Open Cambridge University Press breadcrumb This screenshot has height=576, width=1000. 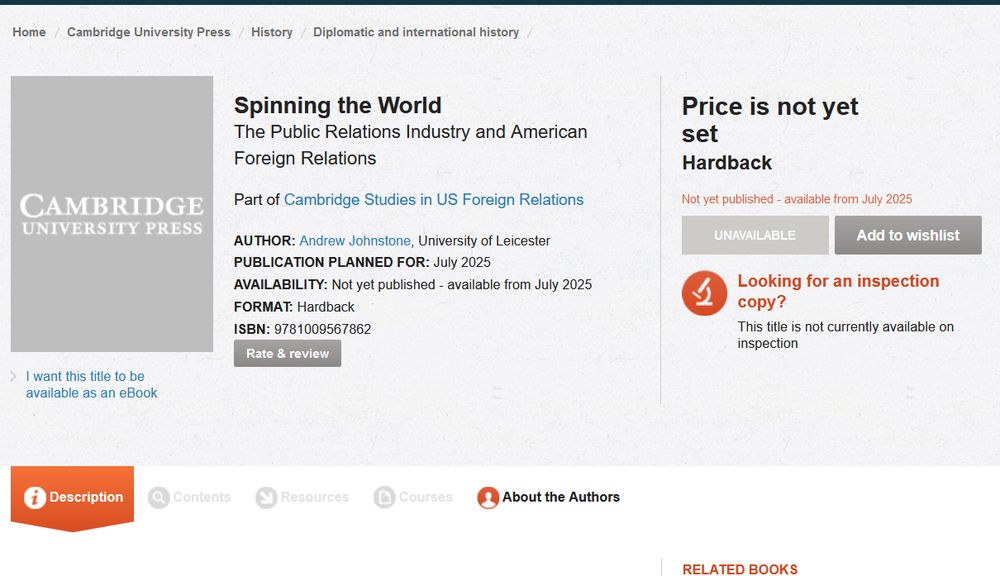(x=149, y=32)
